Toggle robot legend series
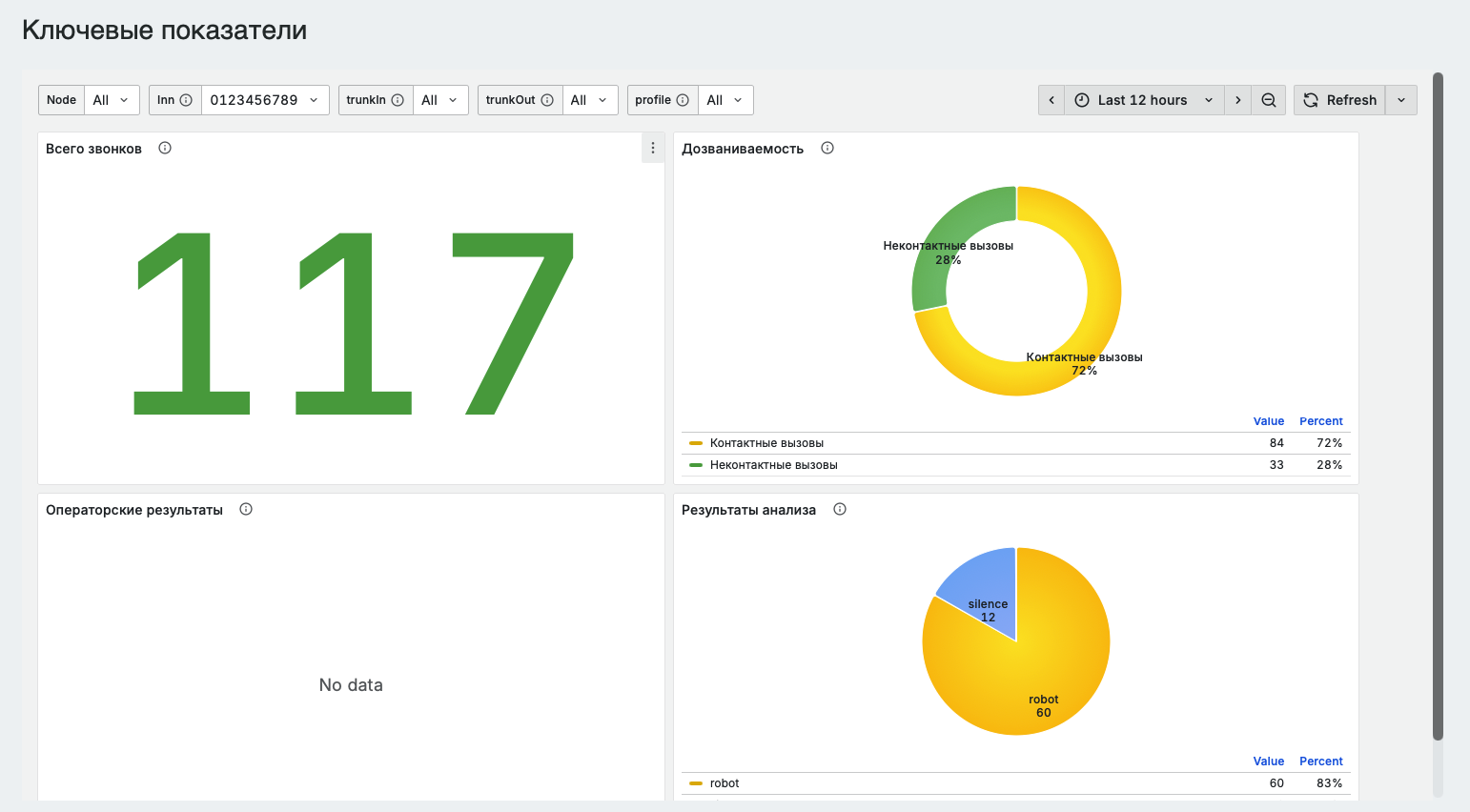 point(725,783)
